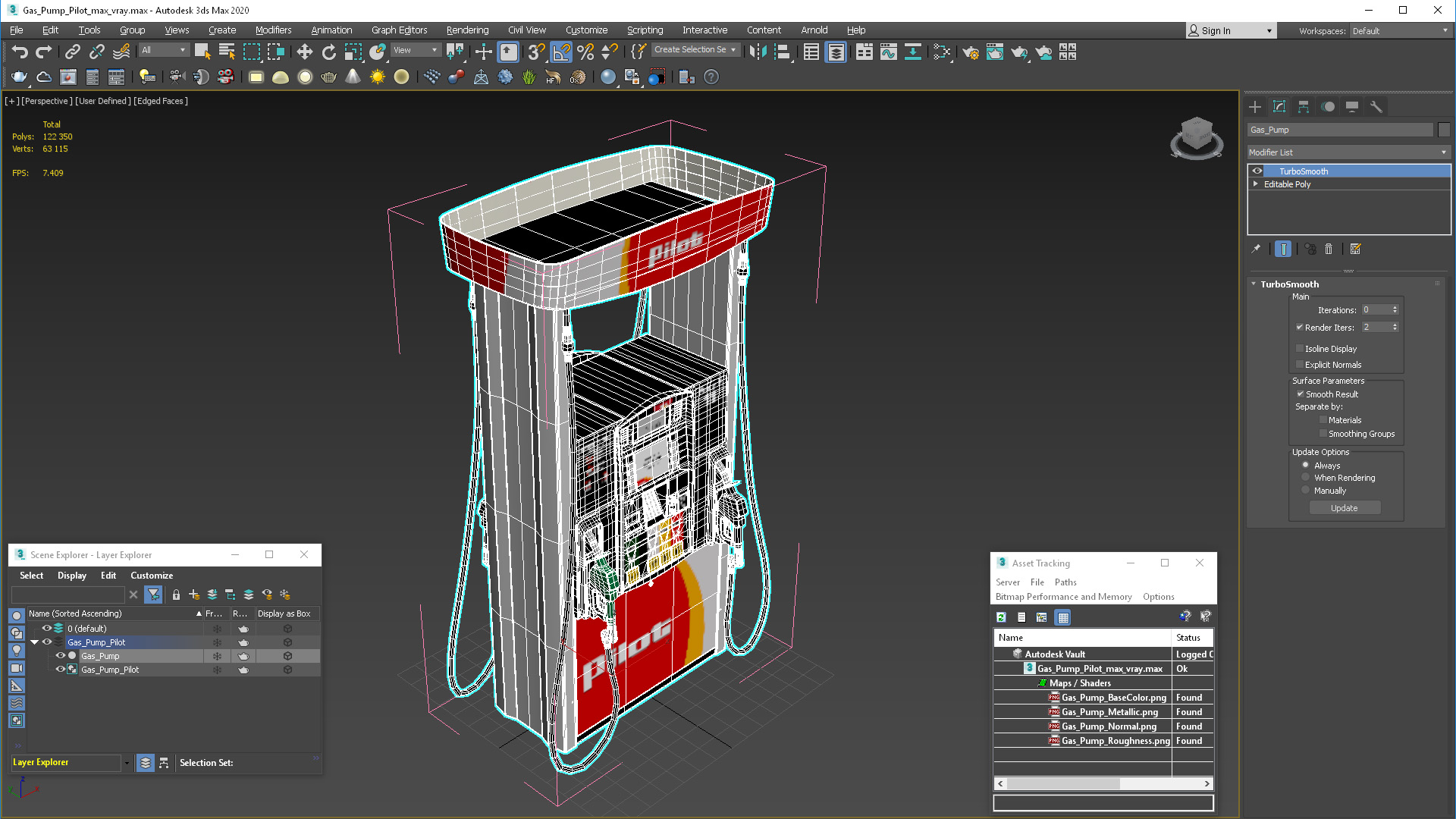Click the Update button in TurboSmooth
This screenshot has width=1456, height=819.
[x=1345, y=508]
